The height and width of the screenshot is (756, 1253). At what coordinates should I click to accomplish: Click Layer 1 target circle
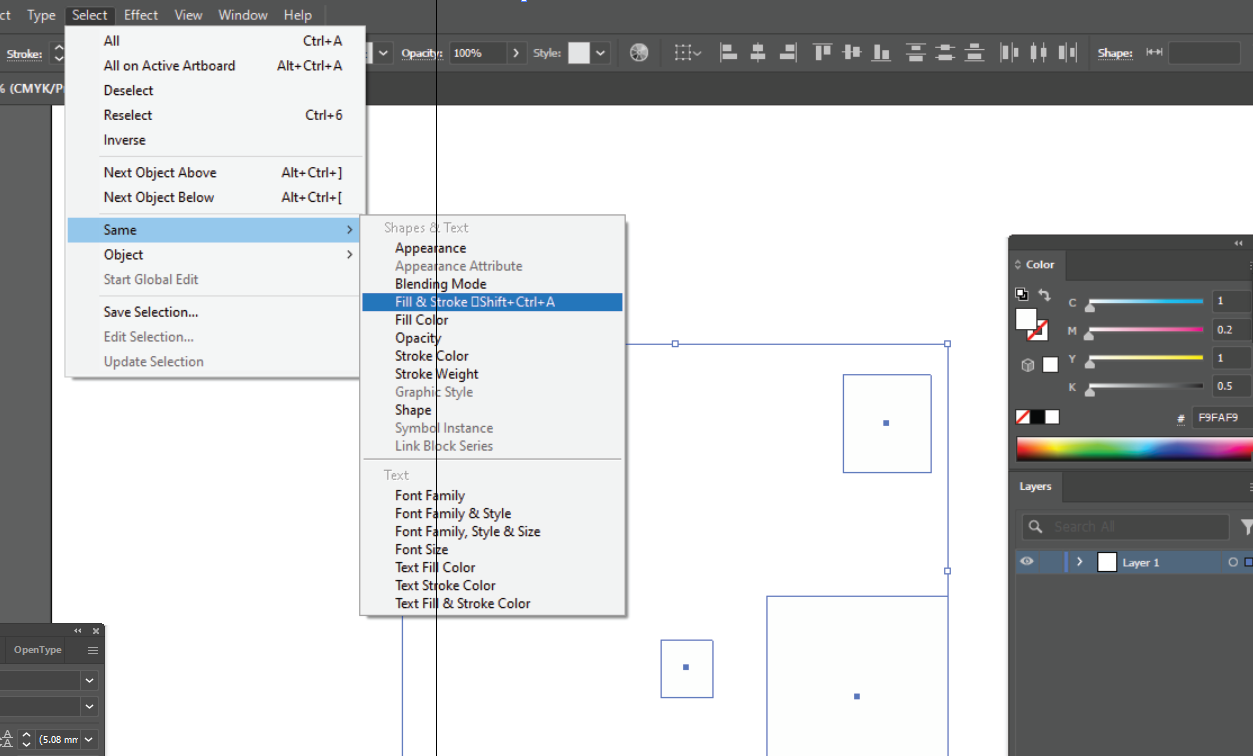coord(1233,563)
